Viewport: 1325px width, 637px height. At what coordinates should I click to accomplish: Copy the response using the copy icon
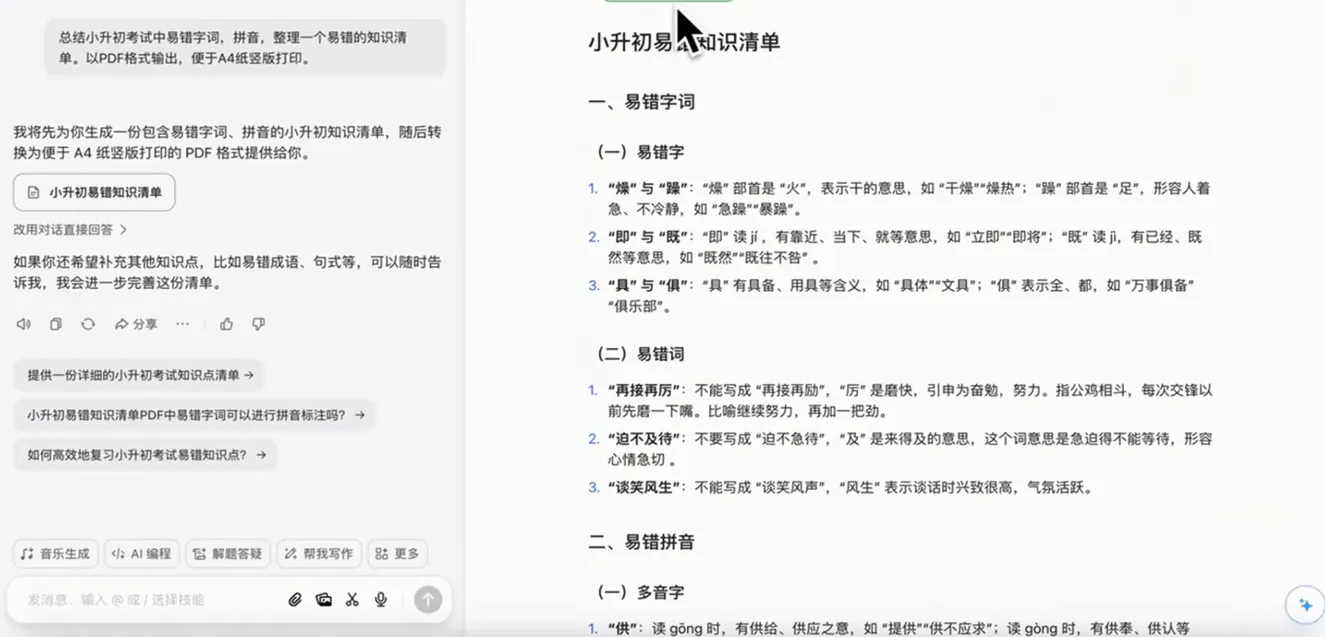click(x=55, y=323)
